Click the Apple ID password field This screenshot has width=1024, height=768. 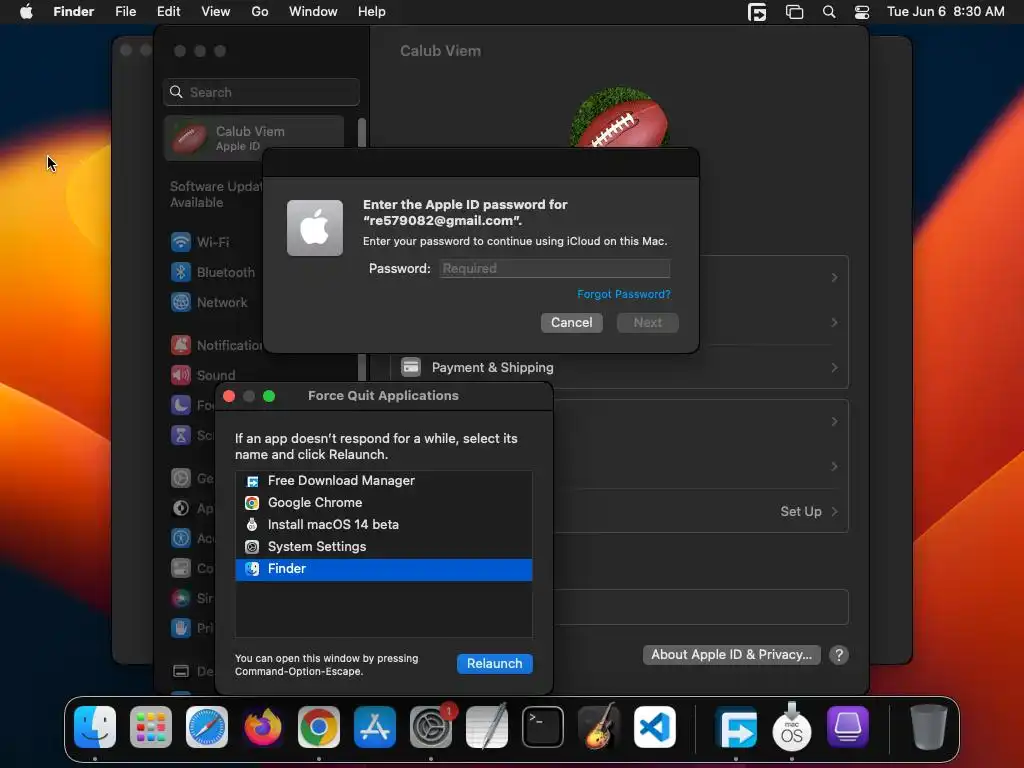555,268
